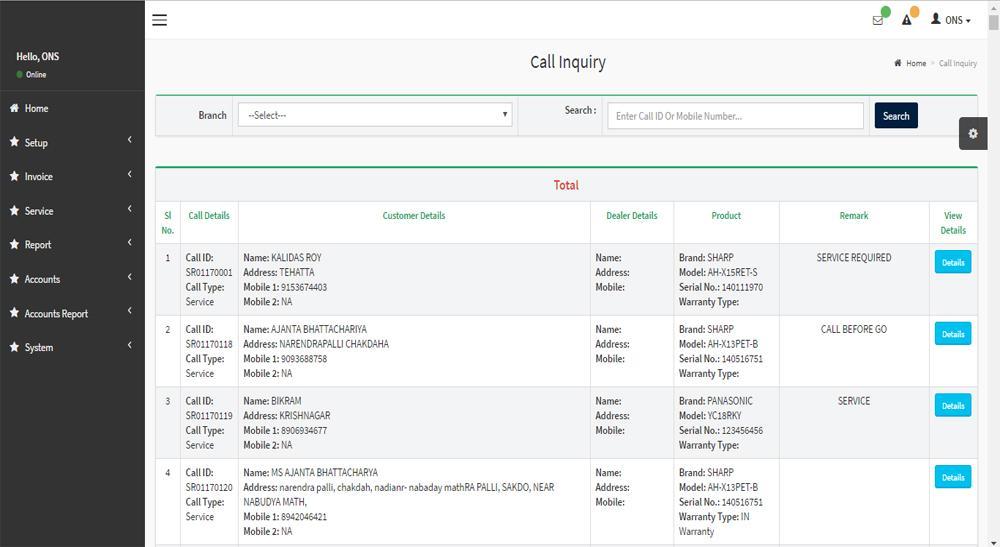This screenshot has height=547, width=1000.
Task: Click the Home breadcrumb link
Action: tap(916, 63)
